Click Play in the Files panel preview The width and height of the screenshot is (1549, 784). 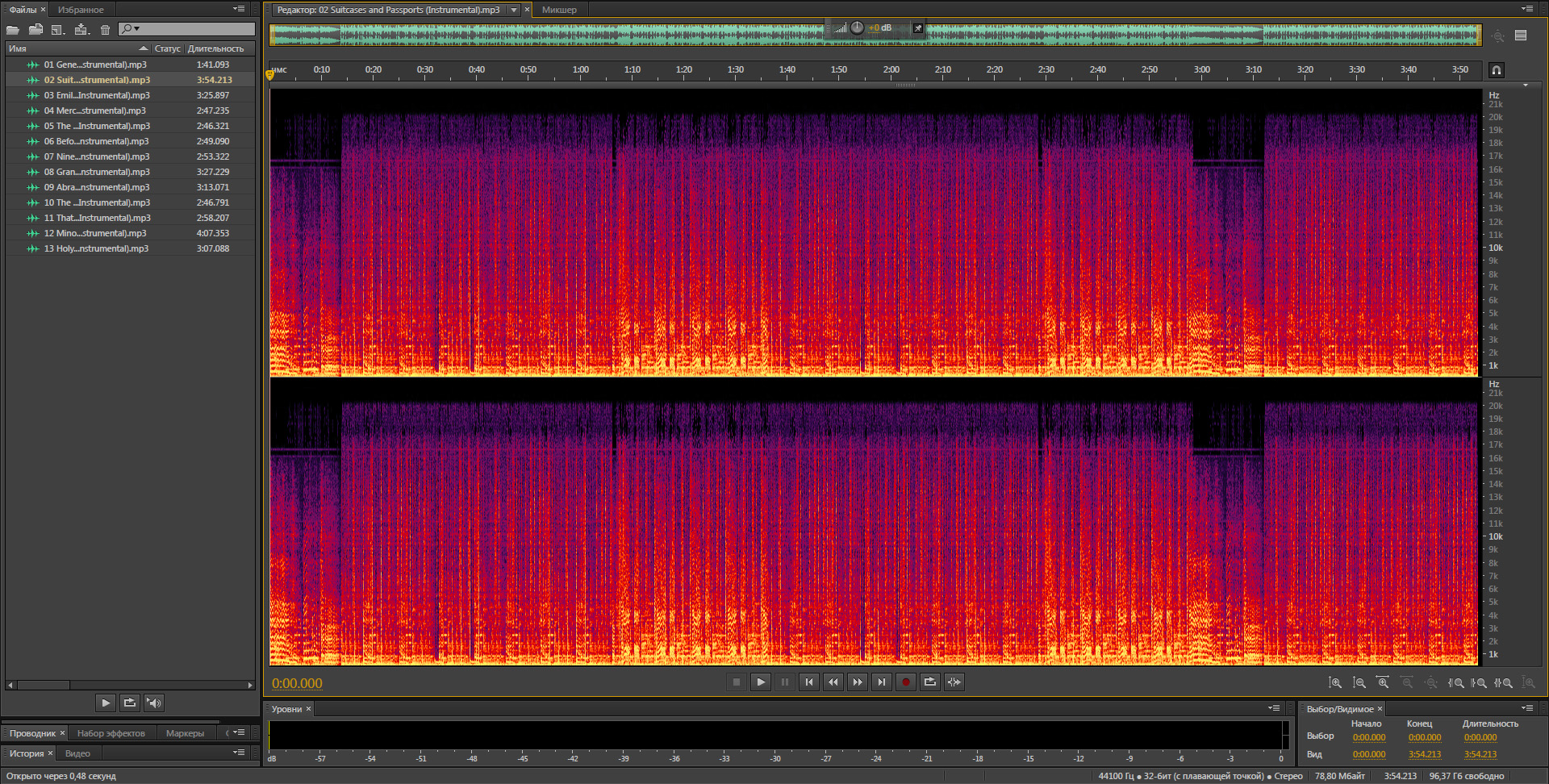click(106, 703)
